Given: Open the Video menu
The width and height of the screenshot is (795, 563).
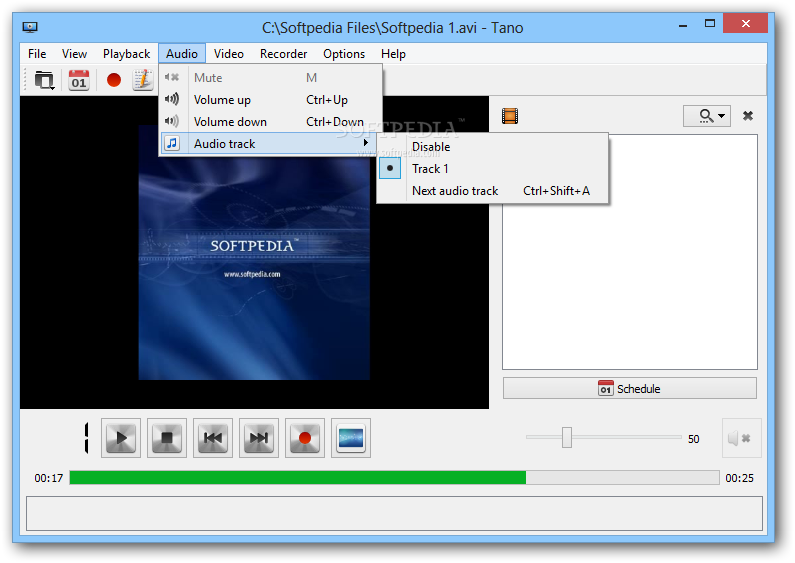Looking at the screenshot, I should (229, 54).
